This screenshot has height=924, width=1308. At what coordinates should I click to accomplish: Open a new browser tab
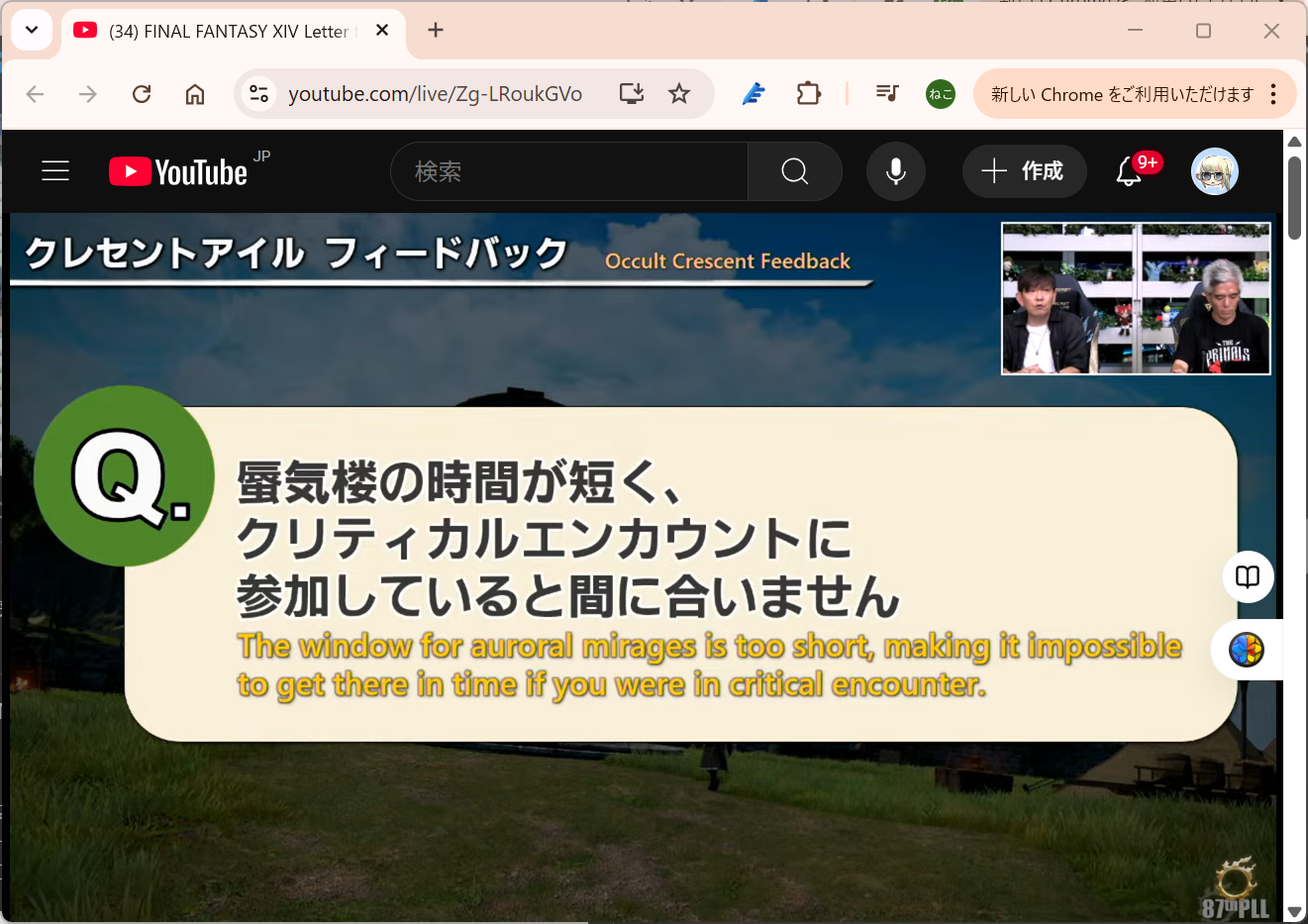[436, 31]
